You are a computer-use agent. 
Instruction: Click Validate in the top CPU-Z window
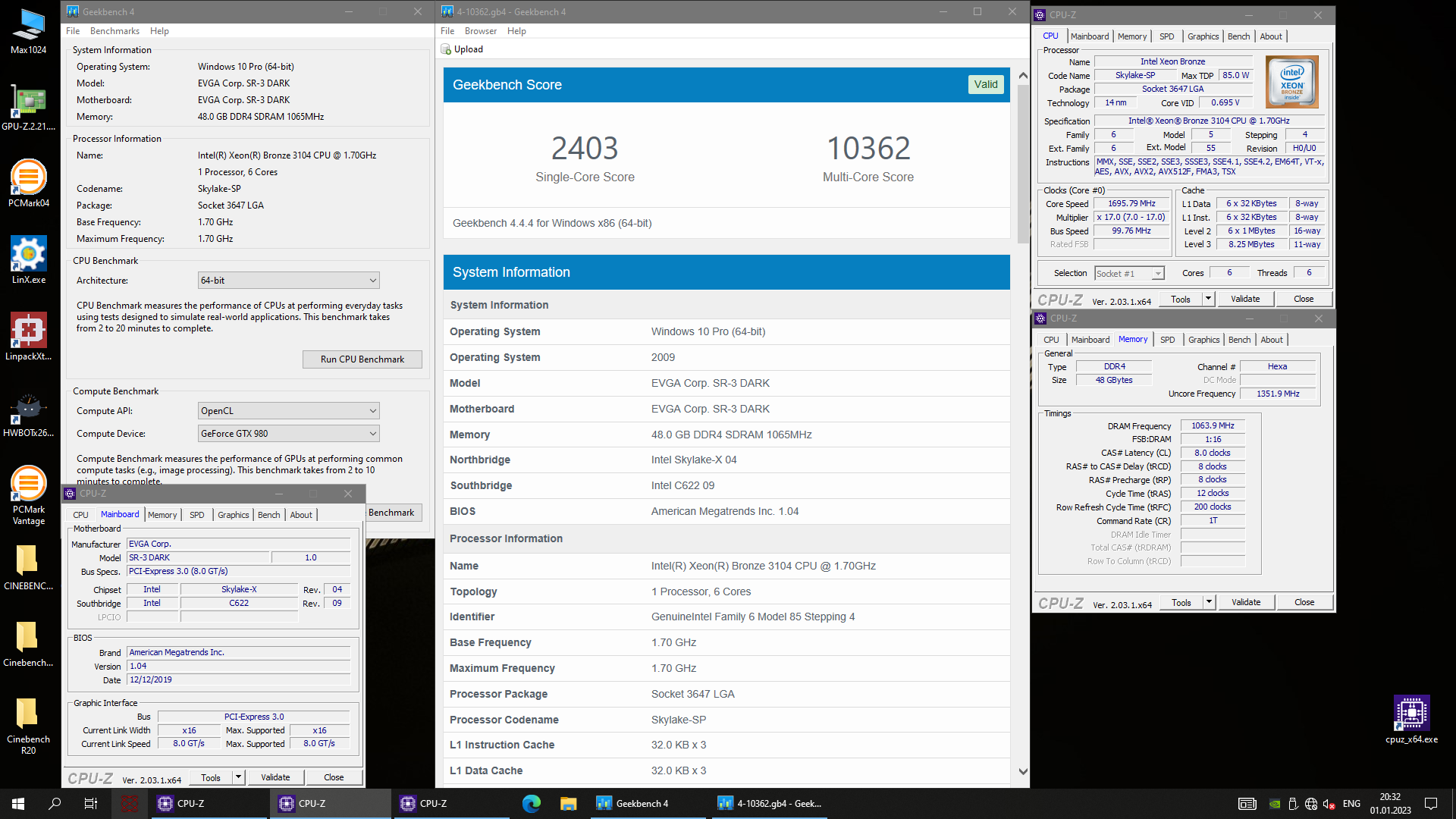click(1244, 299)
